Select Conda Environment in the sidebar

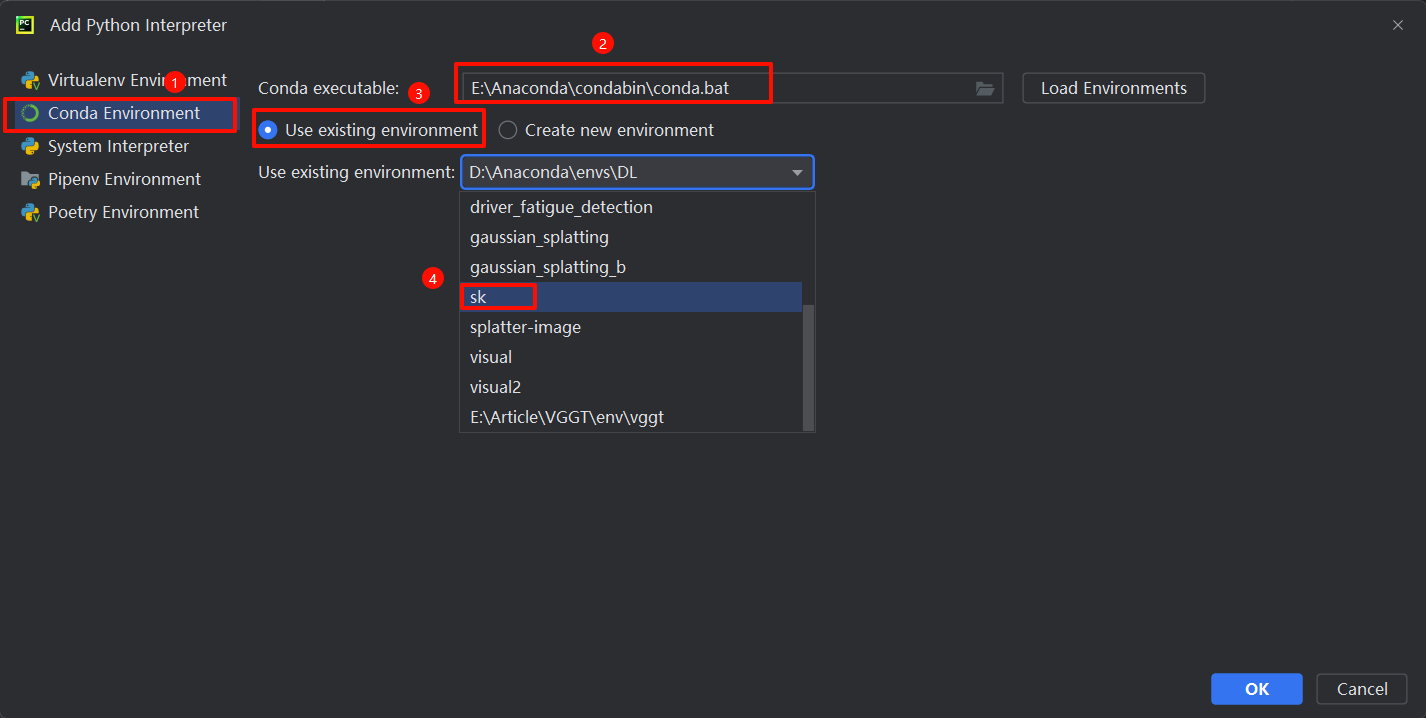125,113
